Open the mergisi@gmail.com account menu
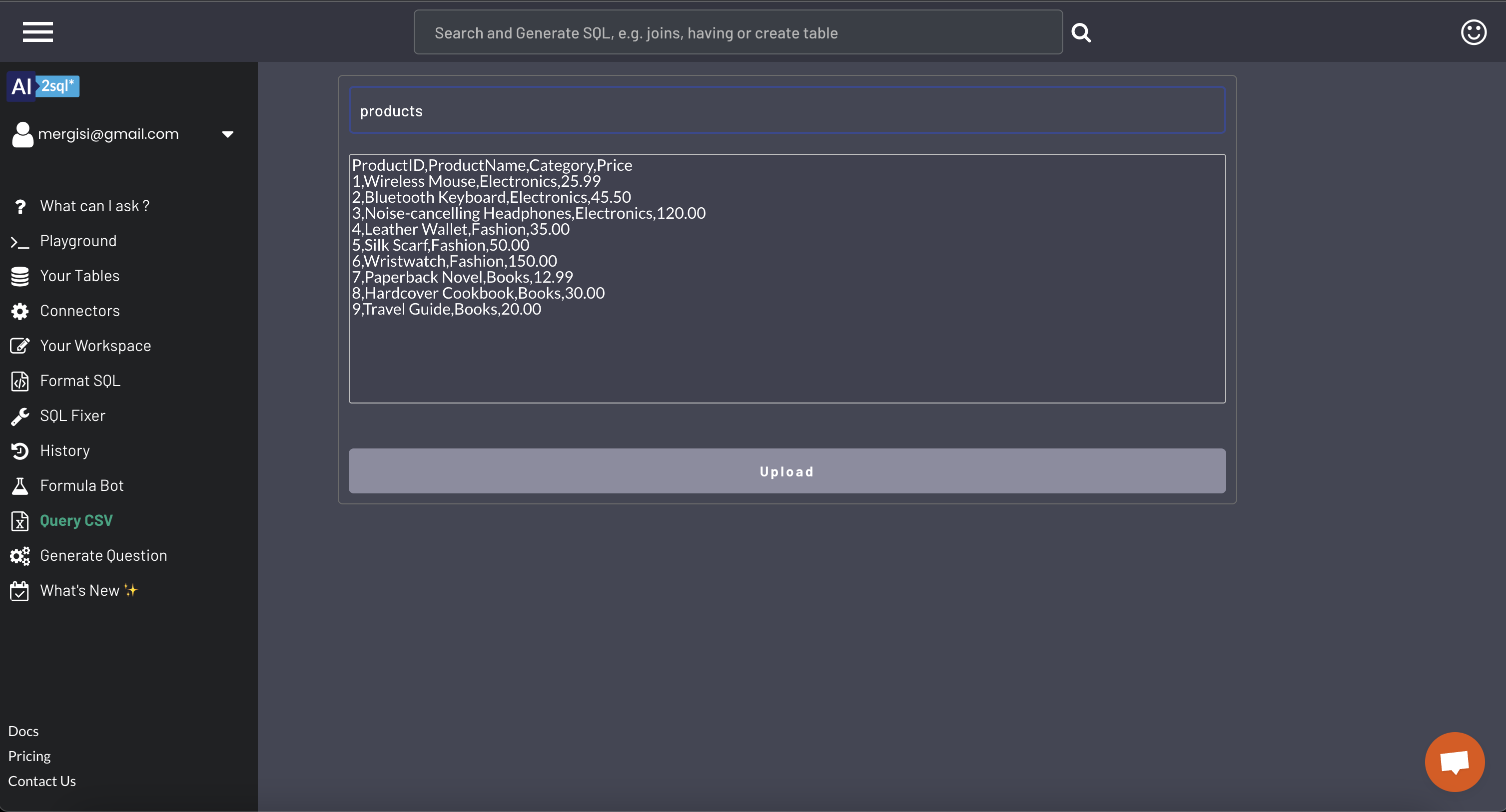Image resolution: width=1506 pixels, height=812 pixels. [108, 134]
